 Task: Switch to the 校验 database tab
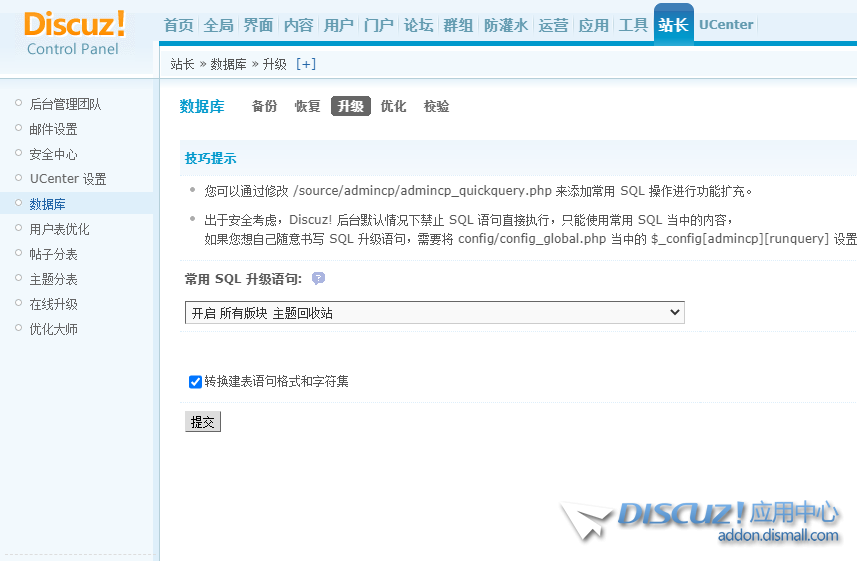(437, 106)
